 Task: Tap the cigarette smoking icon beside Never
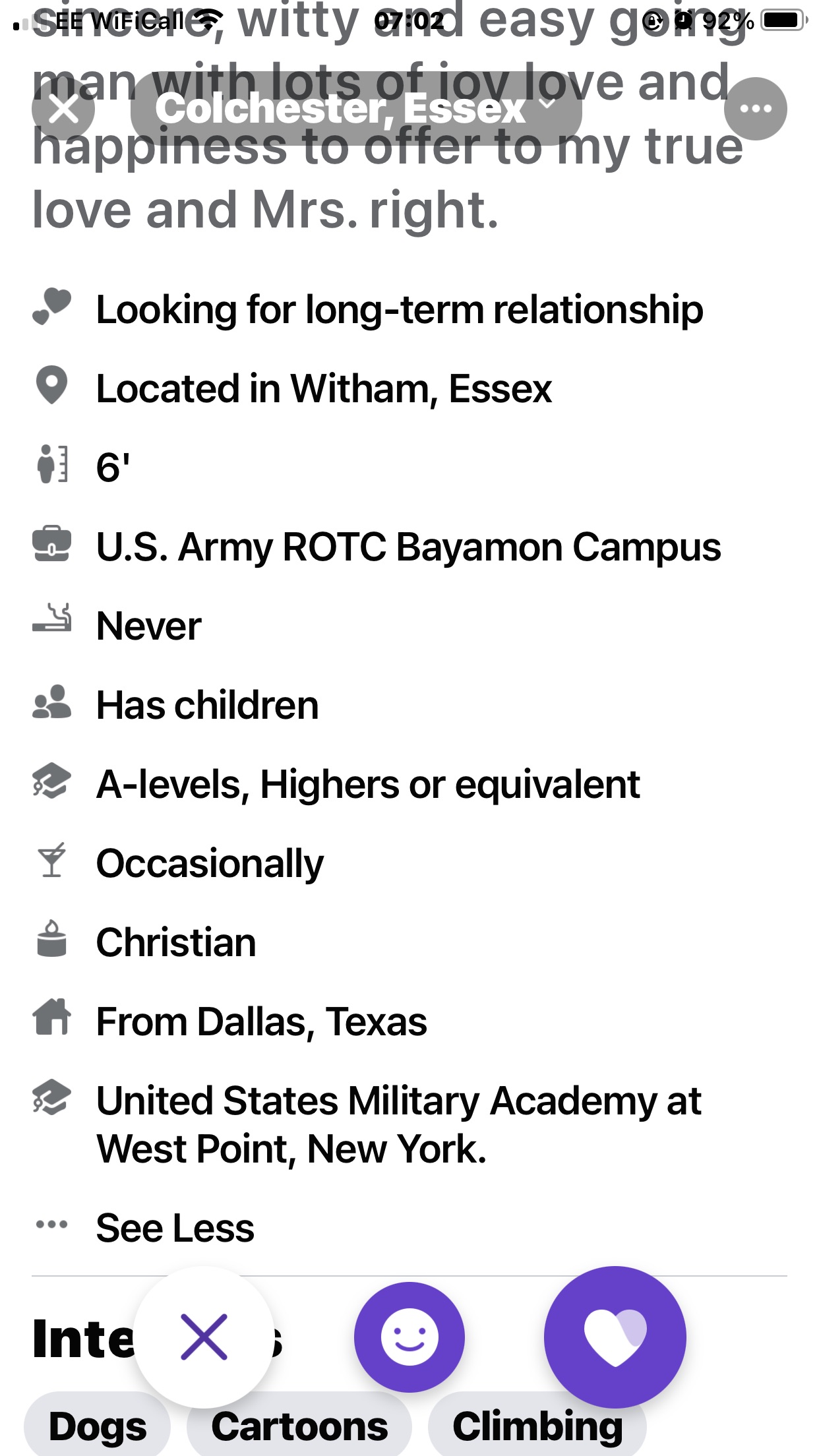point(51,619)
